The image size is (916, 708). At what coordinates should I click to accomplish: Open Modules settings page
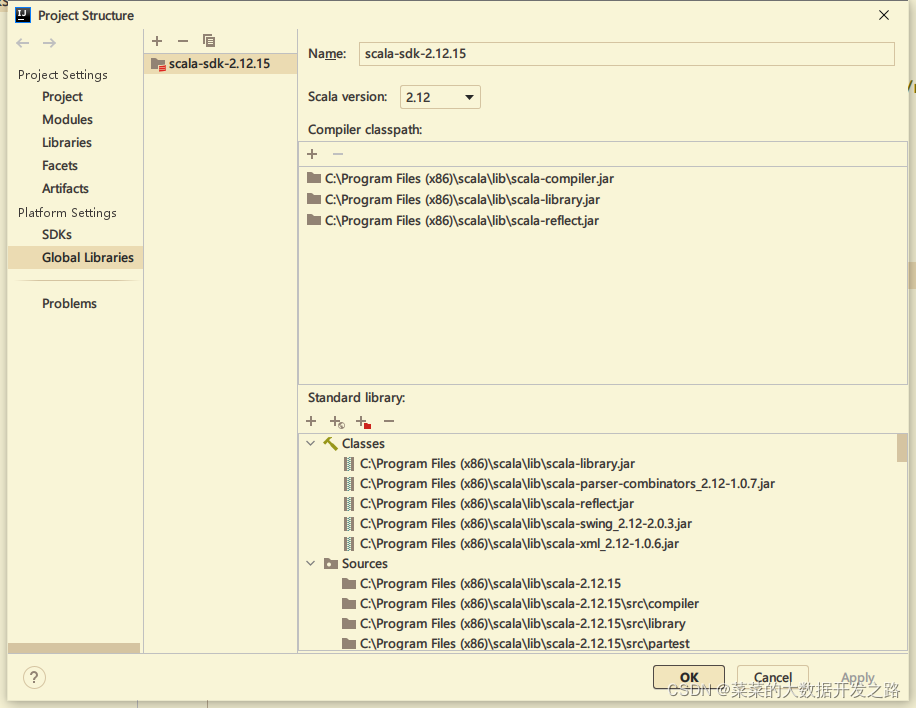coord(67,119)
